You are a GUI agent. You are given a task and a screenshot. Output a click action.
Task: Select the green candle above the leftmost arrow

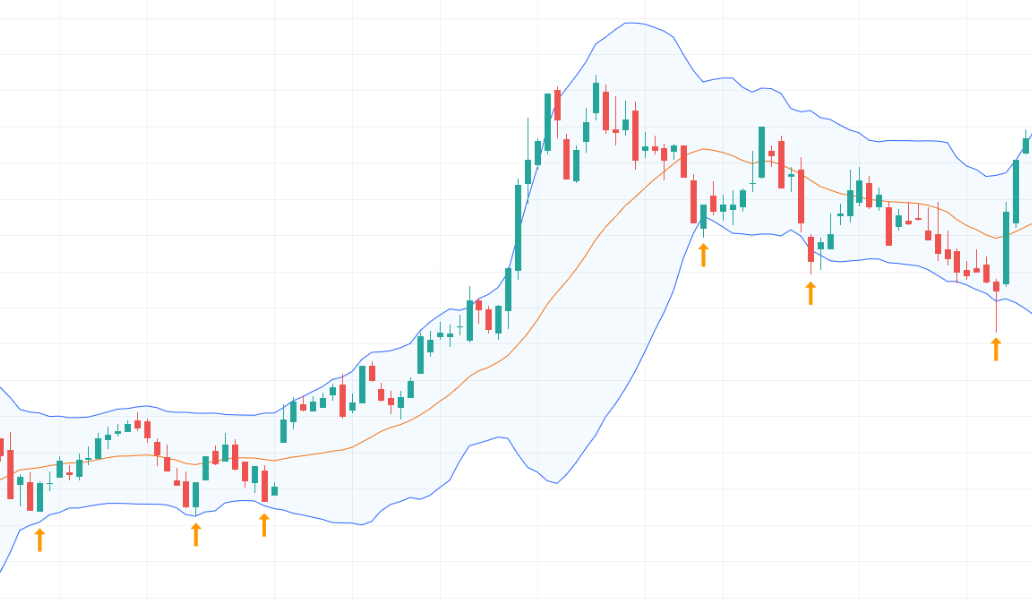click(40, 496)
